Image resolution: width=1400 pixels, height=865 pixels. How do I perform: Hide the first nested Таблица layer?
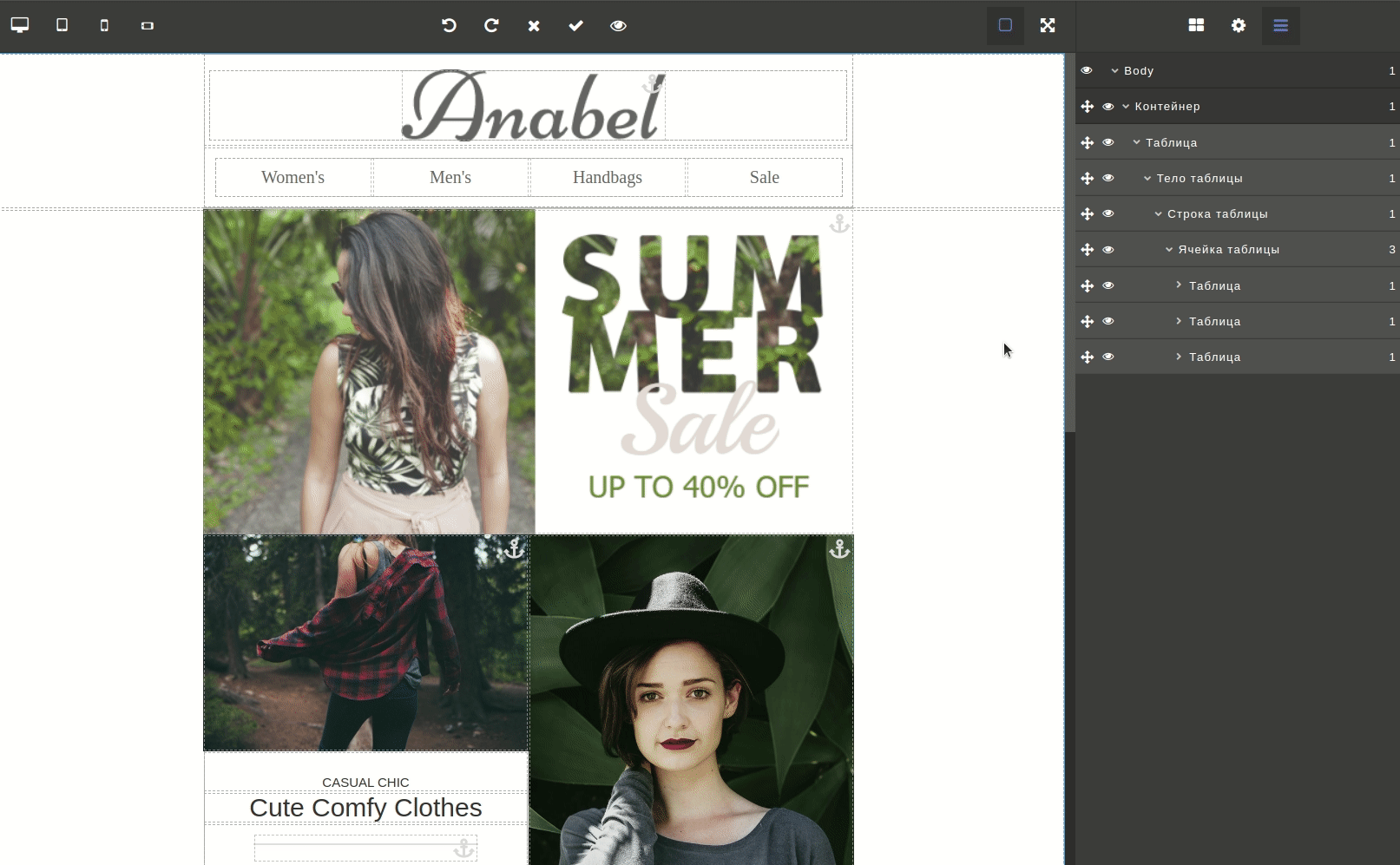tap(1108, 285)
